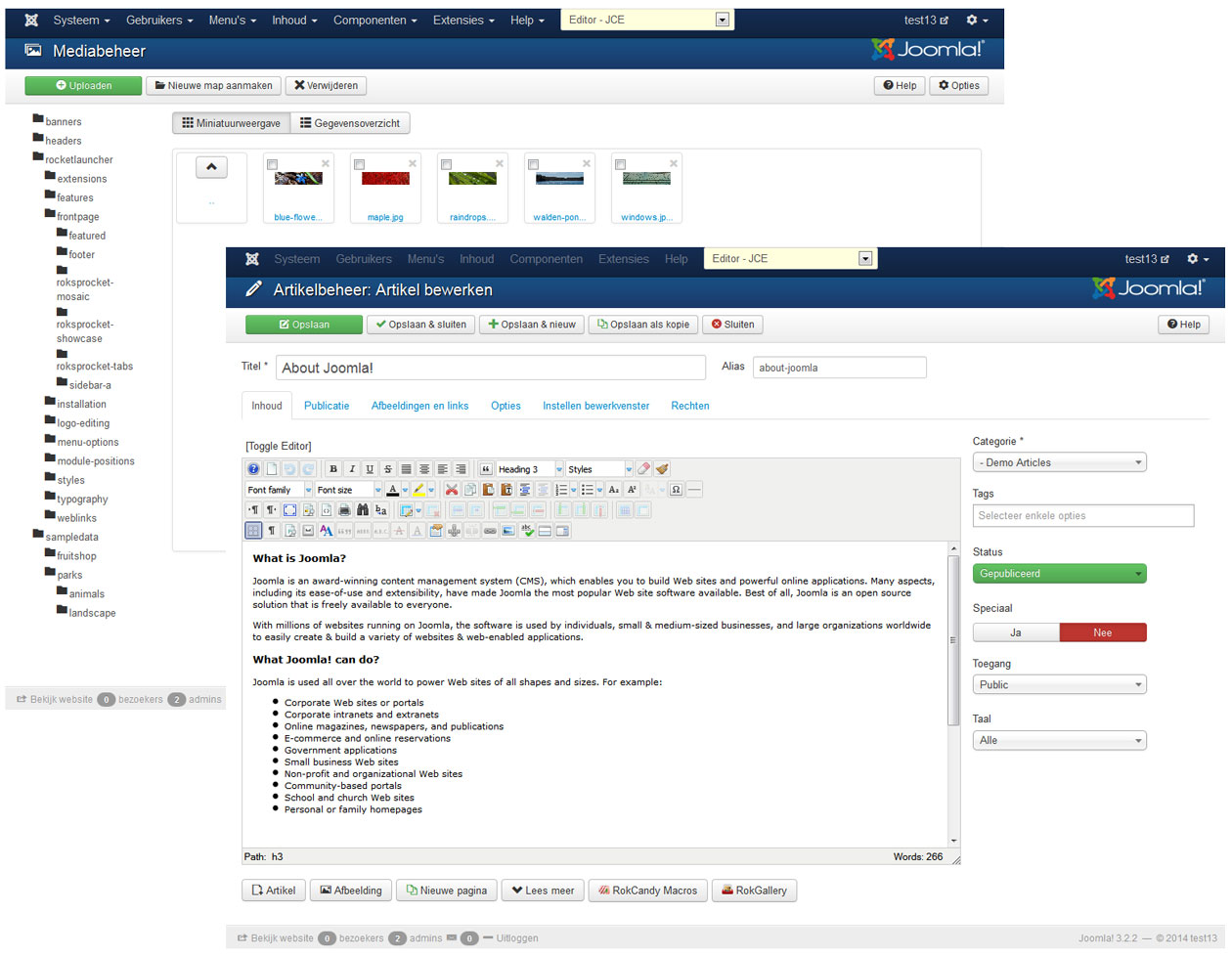1232x957 pixels.
Task: Open the Rechten tab
Action: [690, 406]
